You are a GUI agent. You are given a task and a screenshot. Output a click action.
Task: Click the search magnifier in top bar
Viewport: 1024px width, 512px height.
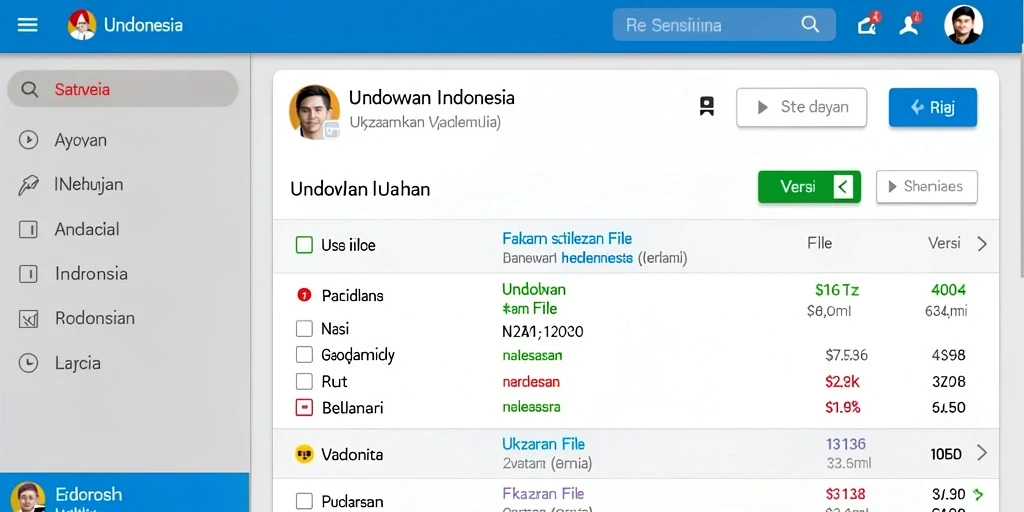(x=810, y=25)
